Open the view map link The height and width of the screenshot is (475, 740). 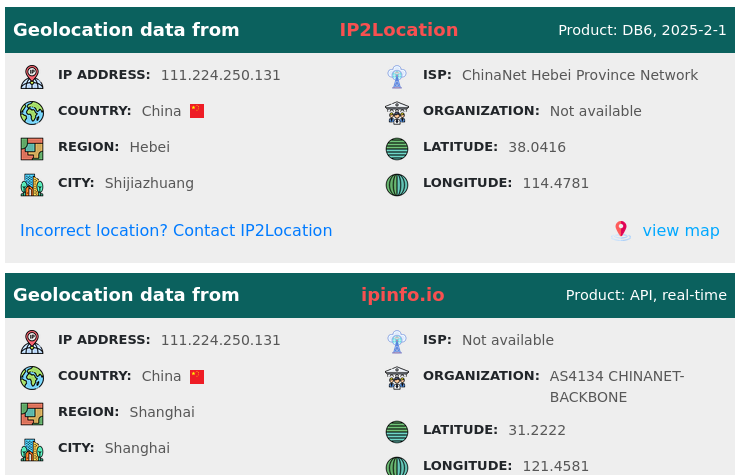pyautogui.click(x=680, y=231)
